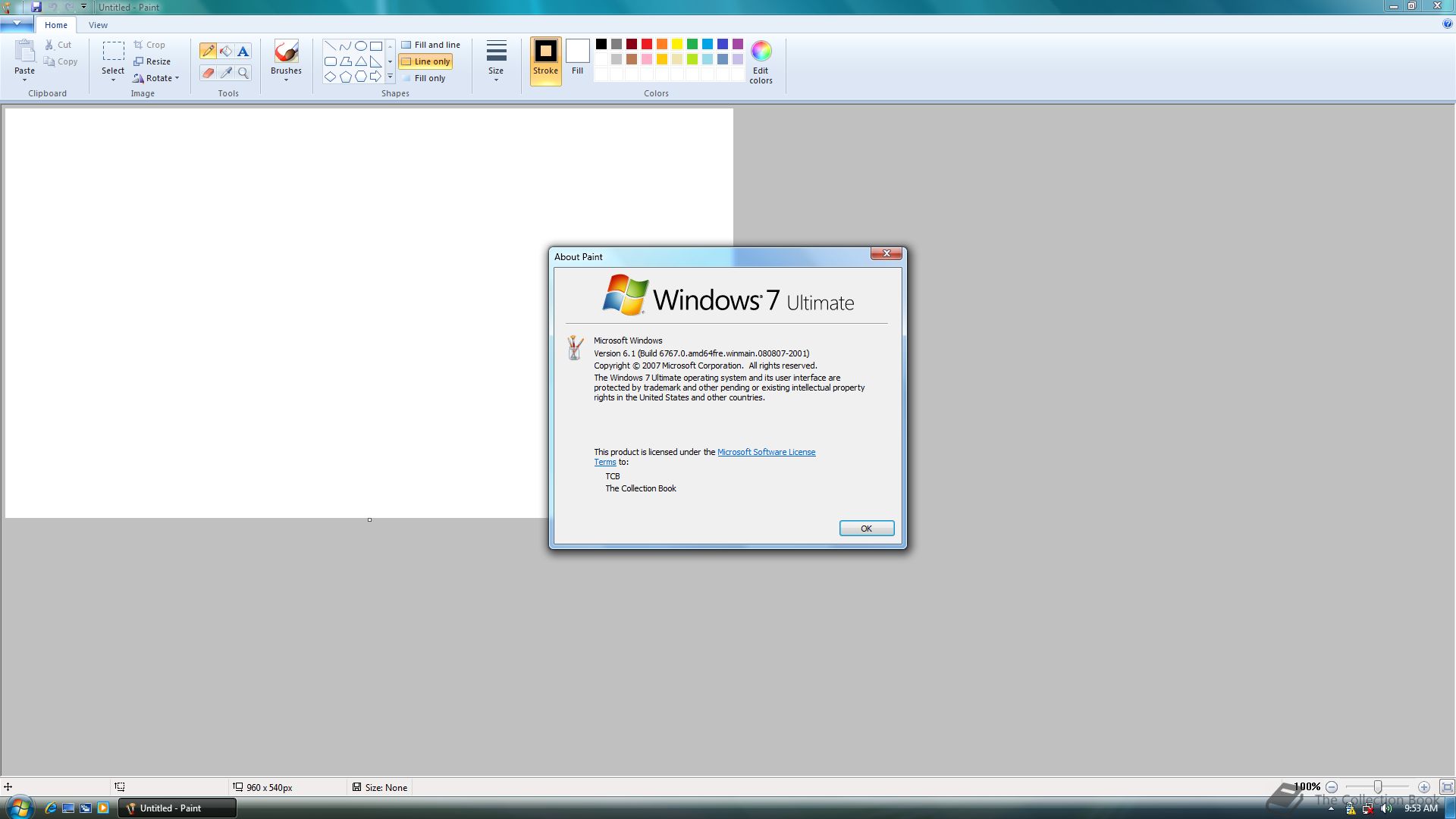Choose the Right arrow shape
Screen dimensions: 1456x819
(376, 77)
